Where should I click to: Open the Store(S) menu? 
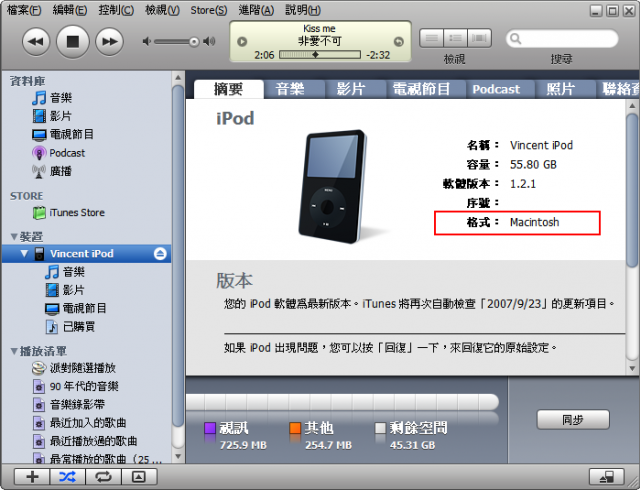pyautogui.click(x=209, y=10)
